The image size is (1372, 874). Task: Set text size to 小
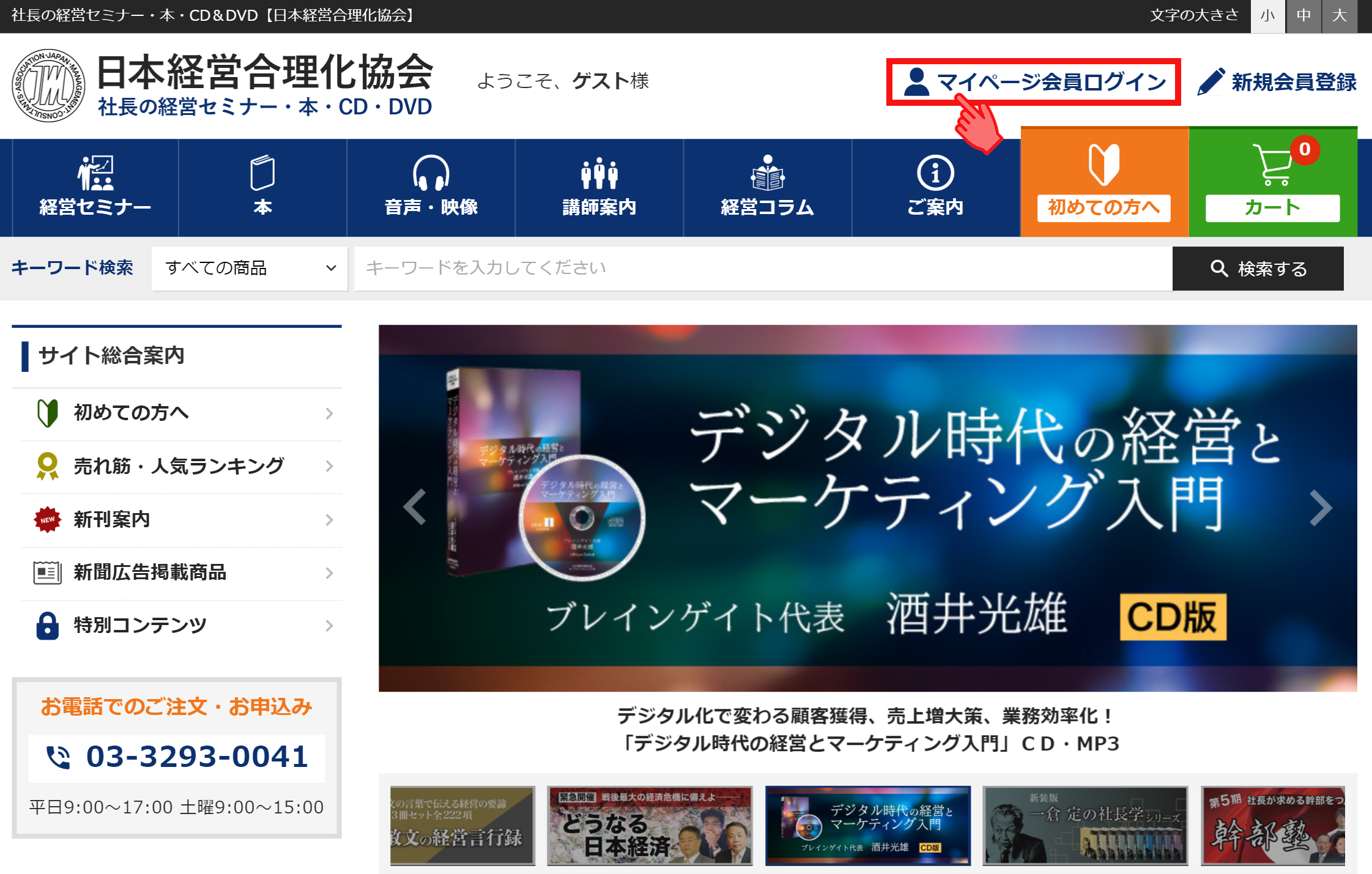[x=1267, y=16]
